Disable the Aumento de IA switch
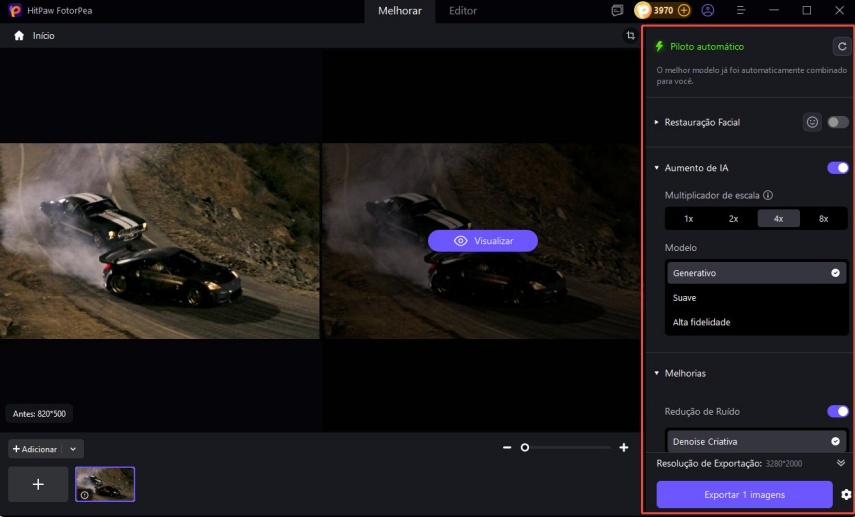 [838, 168]
